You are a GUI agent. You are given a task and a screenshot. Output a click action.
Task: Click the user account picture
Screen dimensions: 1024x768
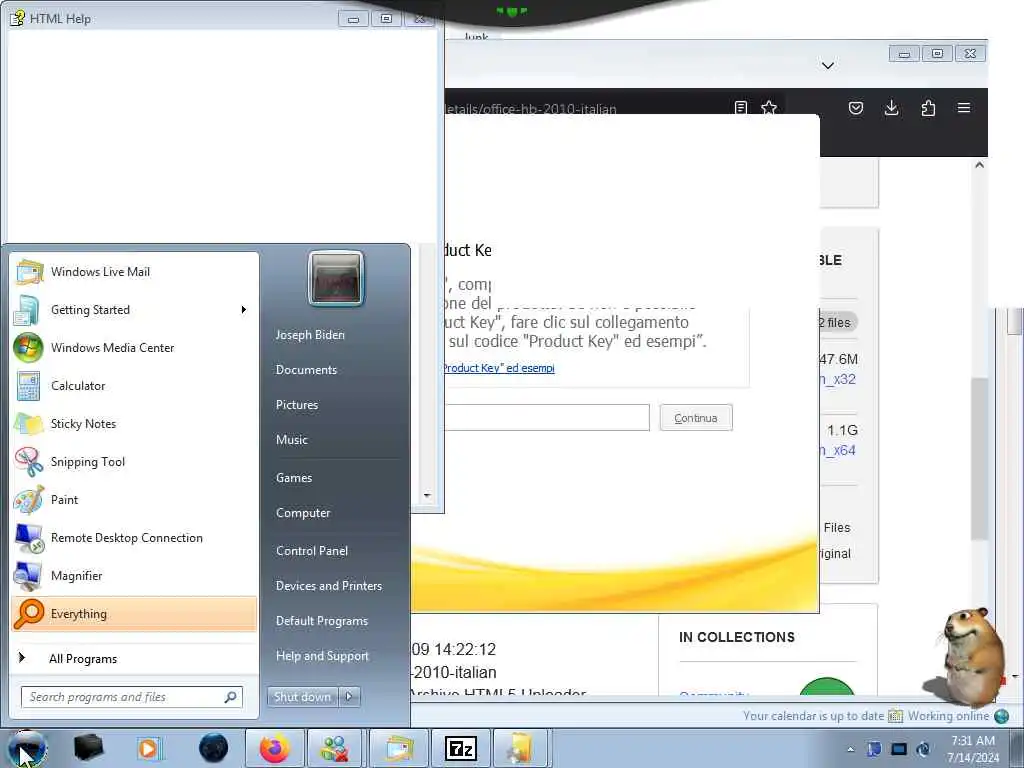(x=336, y=278)
